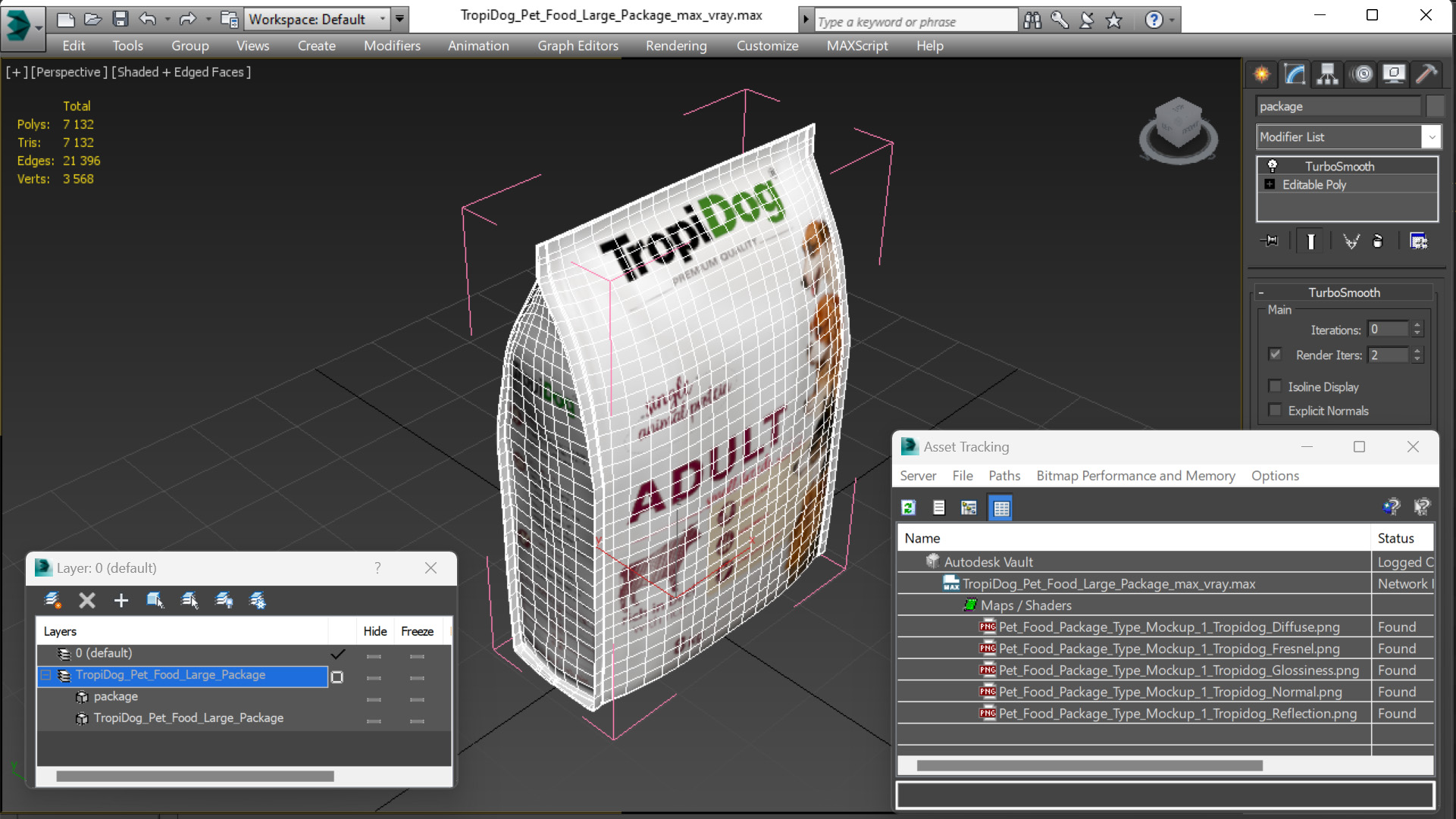1456x819 pixels.
Task: Click the [+] viewport menu label
Action: 17,72
